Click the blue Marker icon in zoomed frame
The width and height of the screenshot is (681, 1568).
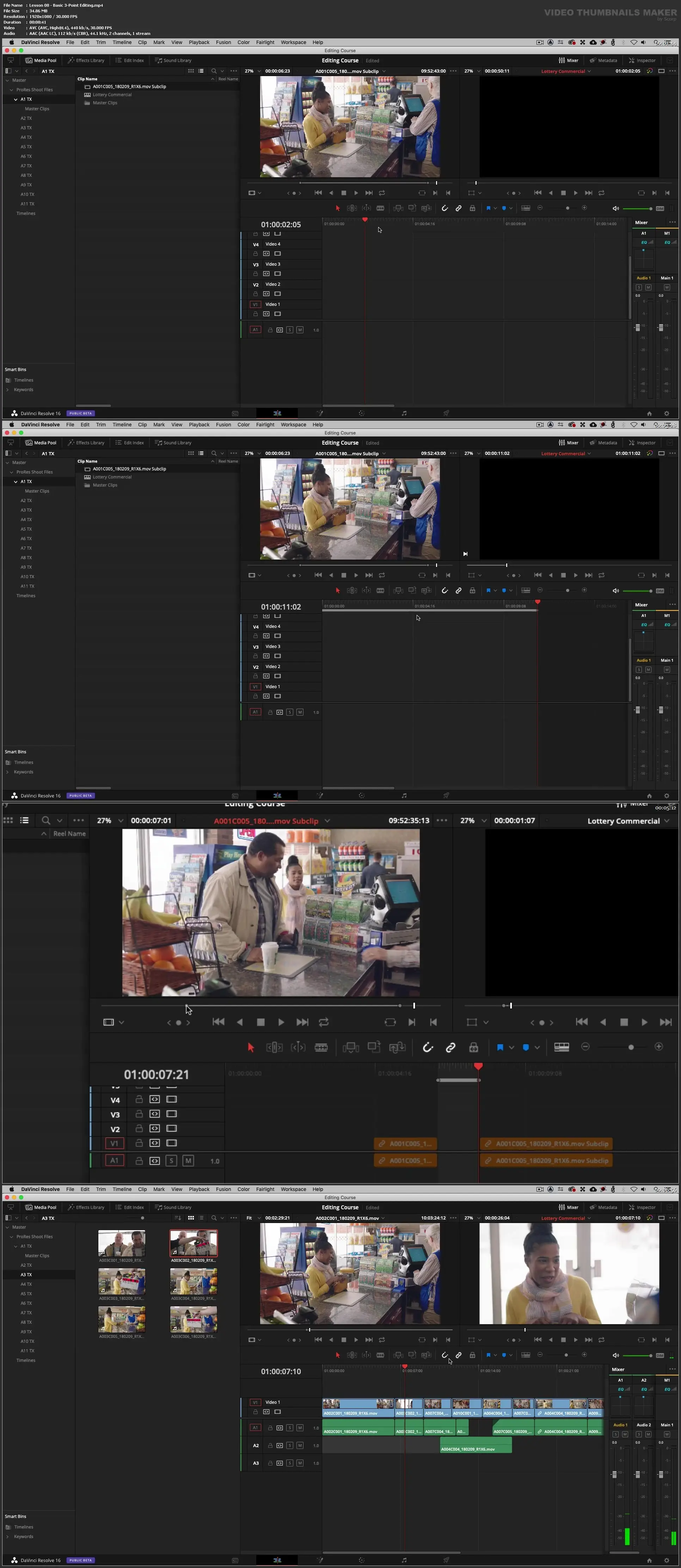526,1047
